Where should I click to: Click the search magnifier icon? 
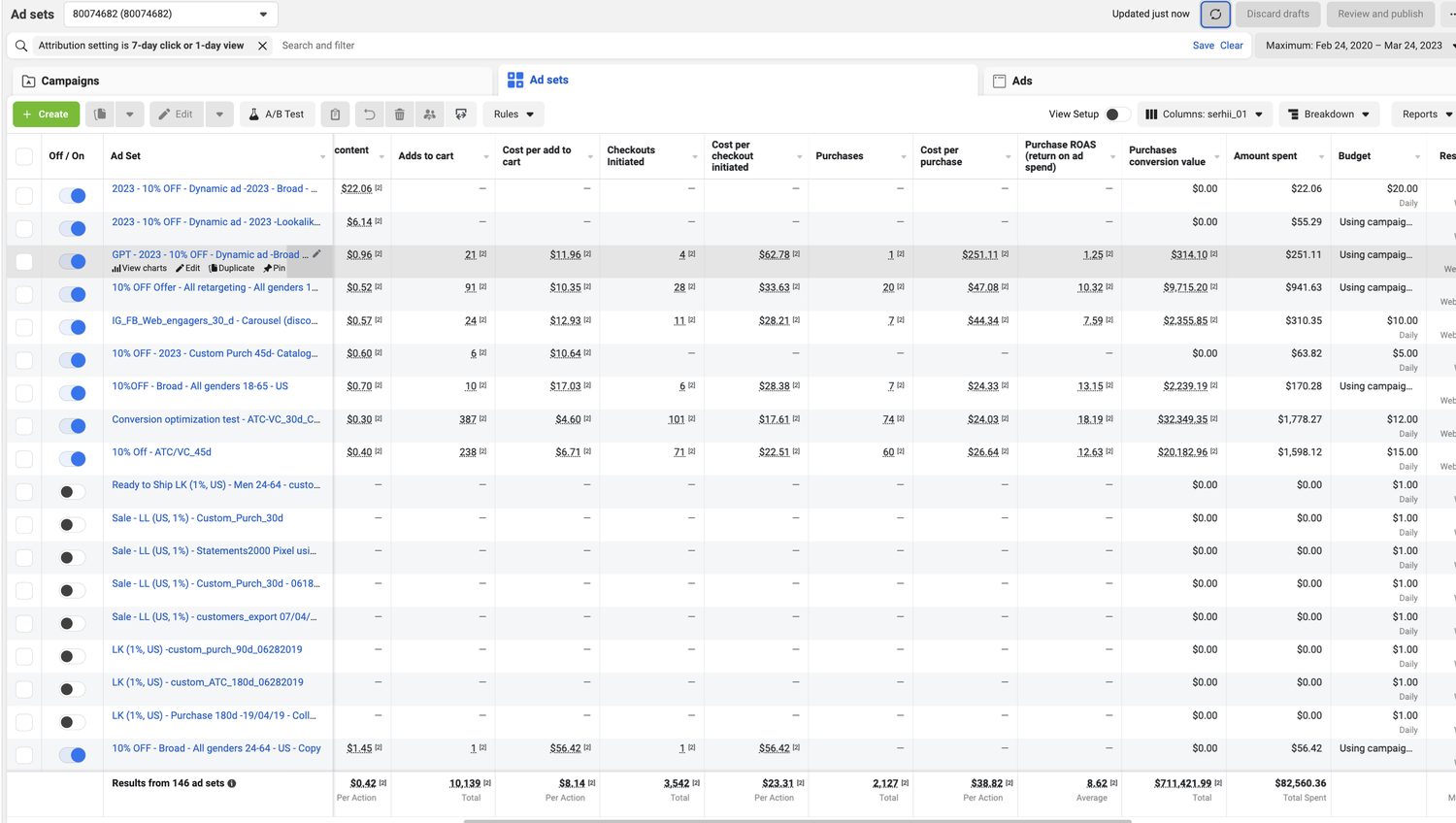pyautogui.click(x=21, y=46)
